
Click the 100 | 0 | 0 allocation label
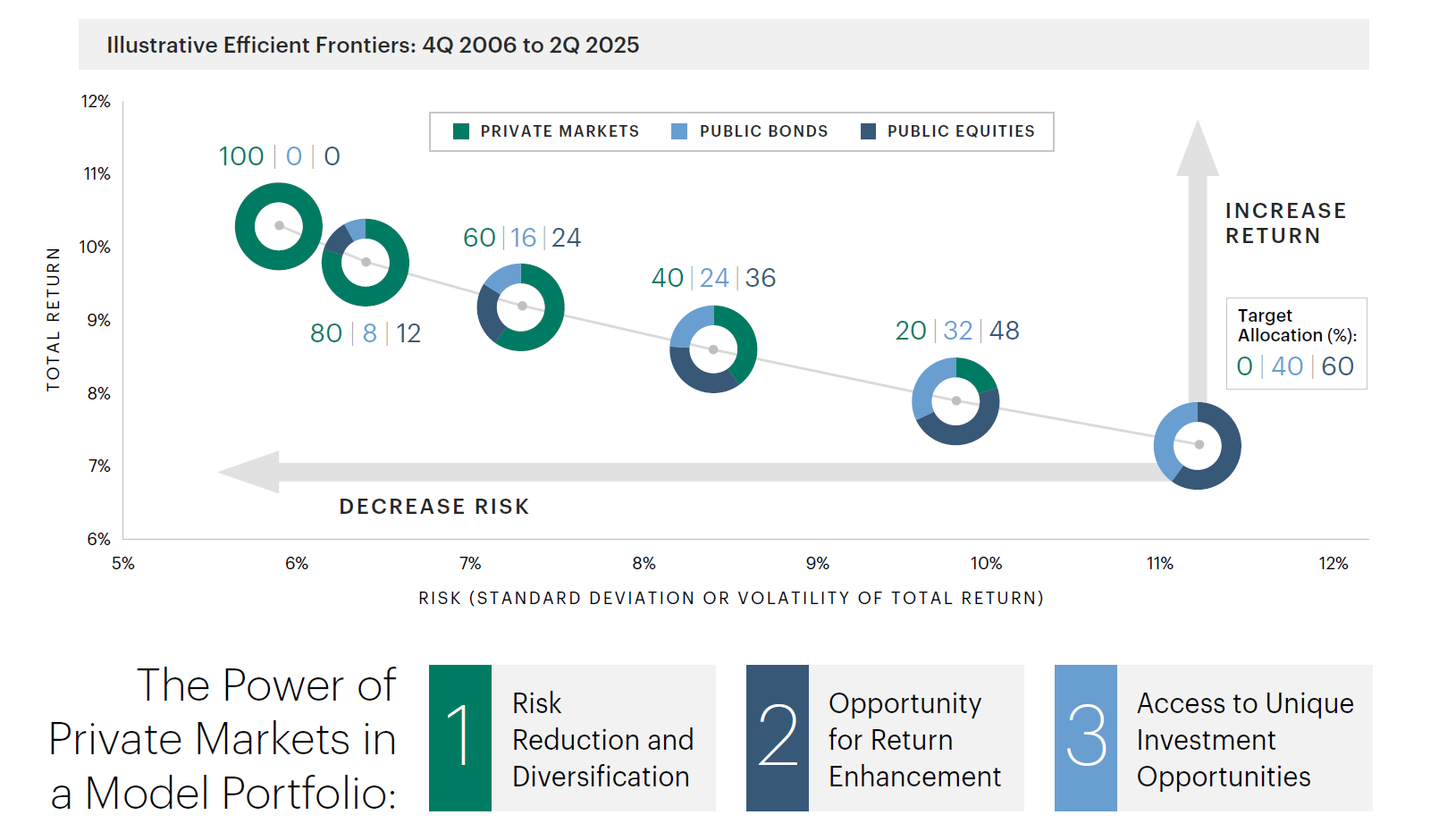[280, 156]
